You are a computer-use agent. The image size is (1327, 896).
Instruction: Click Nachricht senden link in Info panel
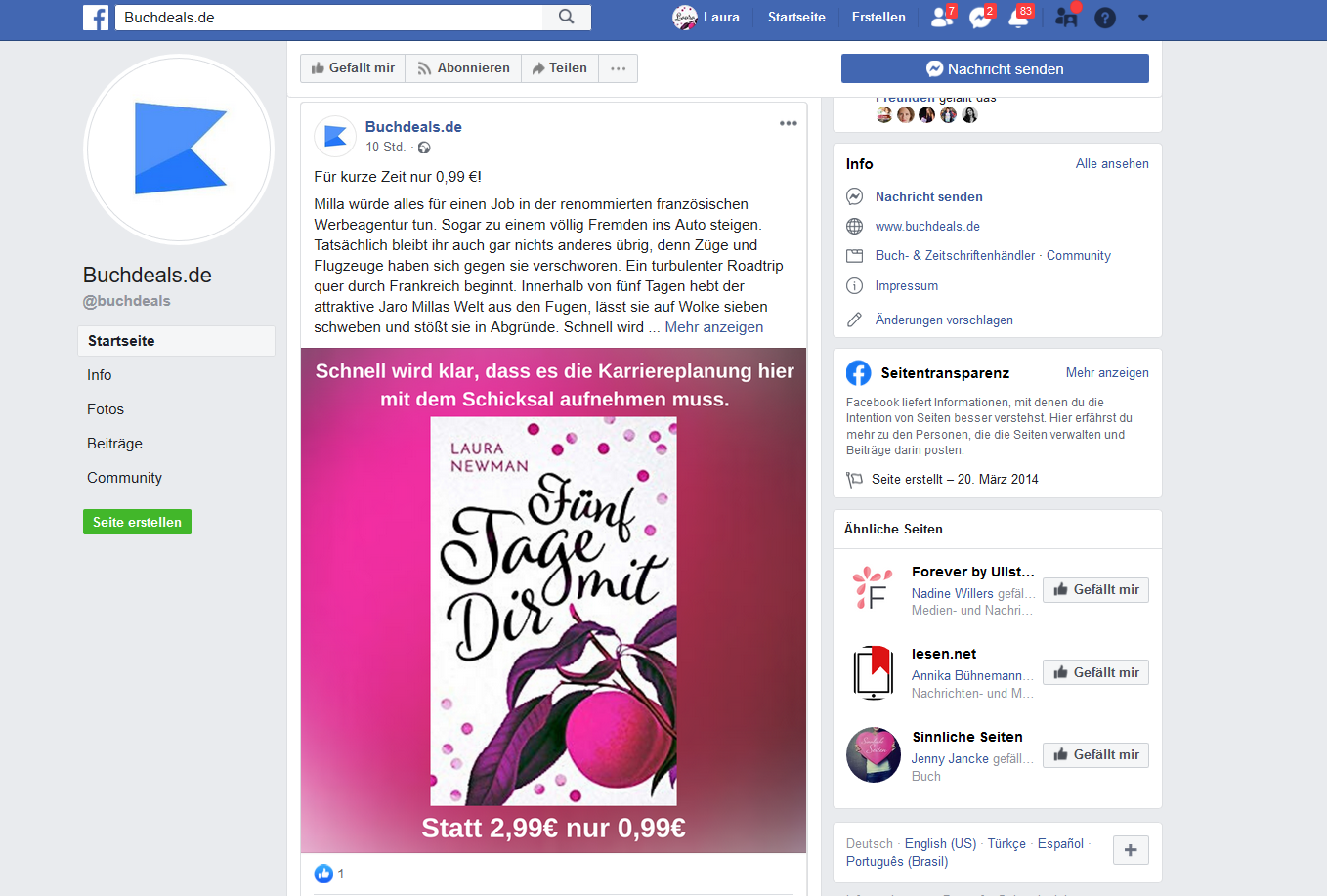pyautogui.click(x=928, y=196)
